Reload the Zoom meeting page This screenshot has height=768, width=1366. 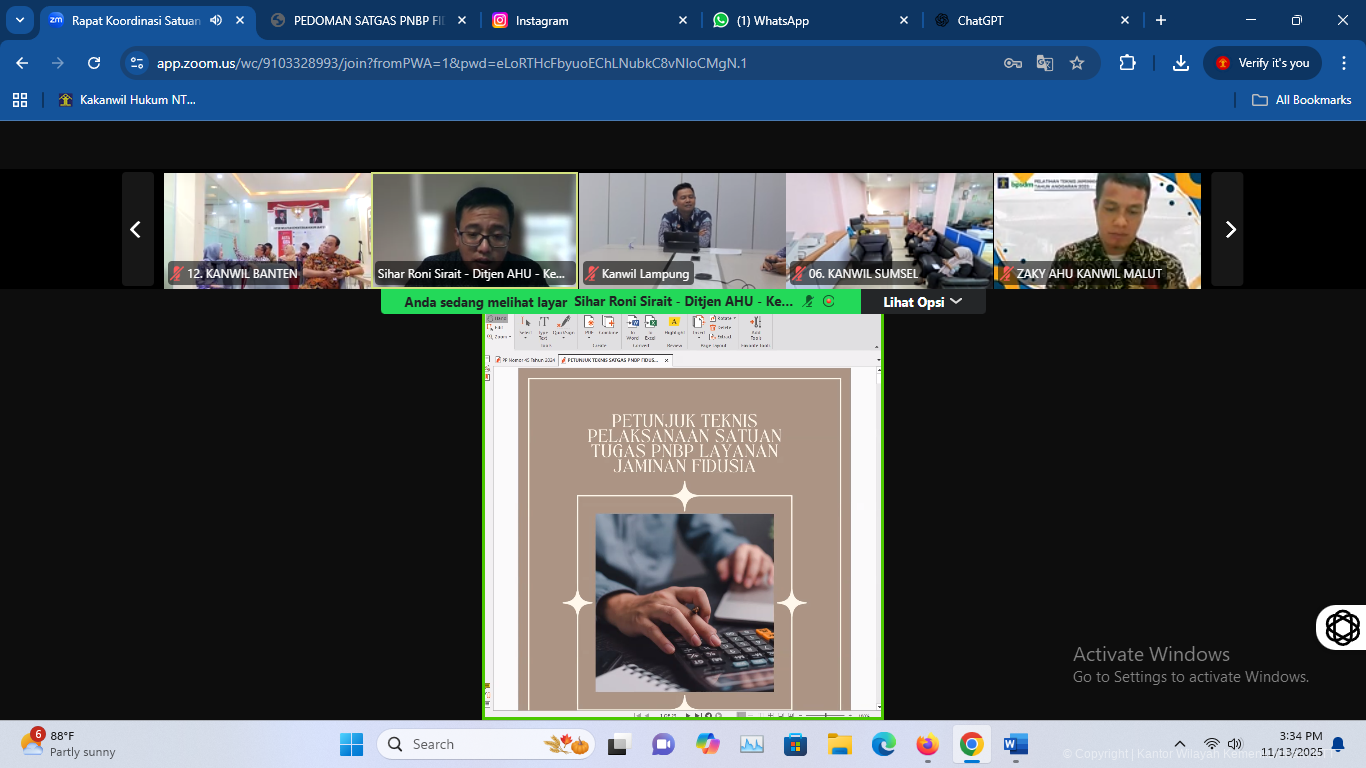tap(94, 63)
